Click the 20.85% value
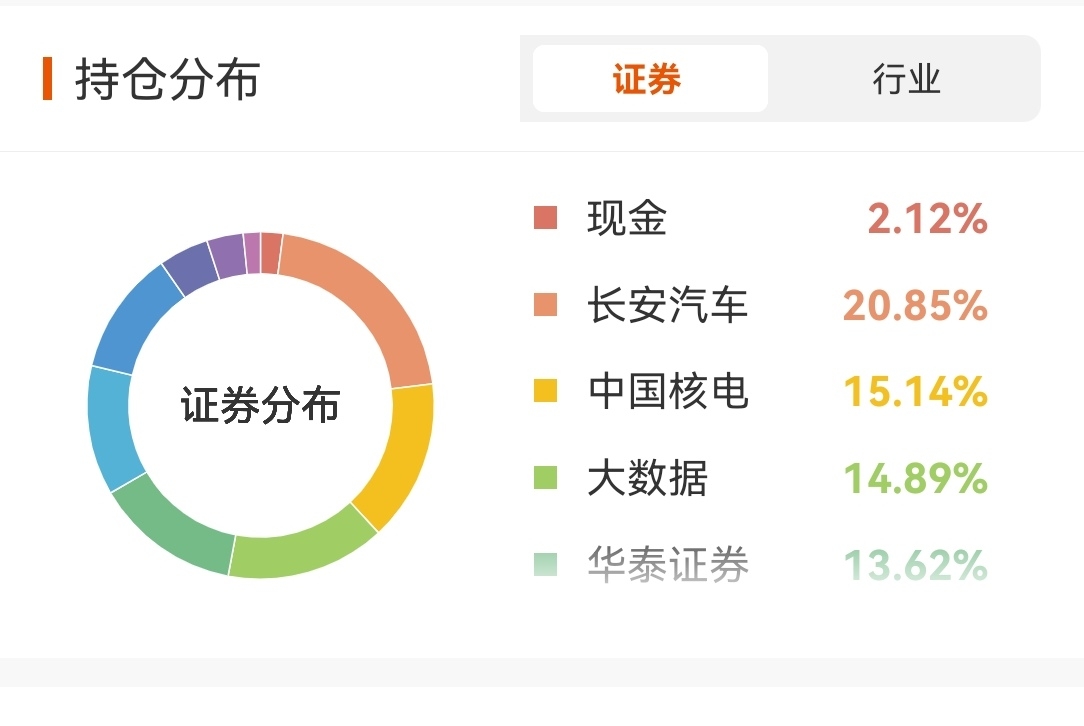Image resolution: width=1084 pixels, height=726 pixels. [x=915, y=305]
